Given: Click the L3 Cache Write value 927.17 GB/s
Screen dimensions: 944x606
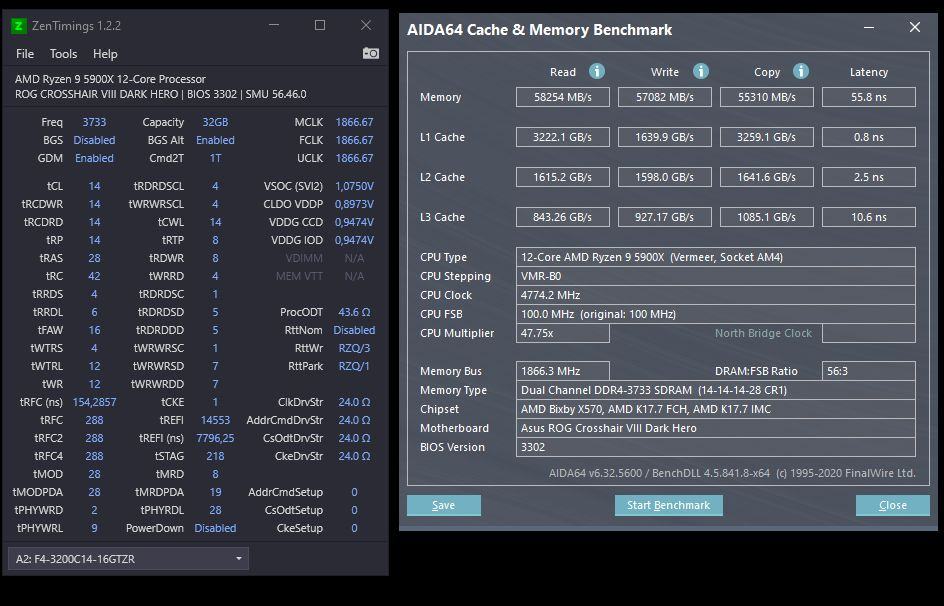Looking at the screenshot, I should tap(665, 217).
